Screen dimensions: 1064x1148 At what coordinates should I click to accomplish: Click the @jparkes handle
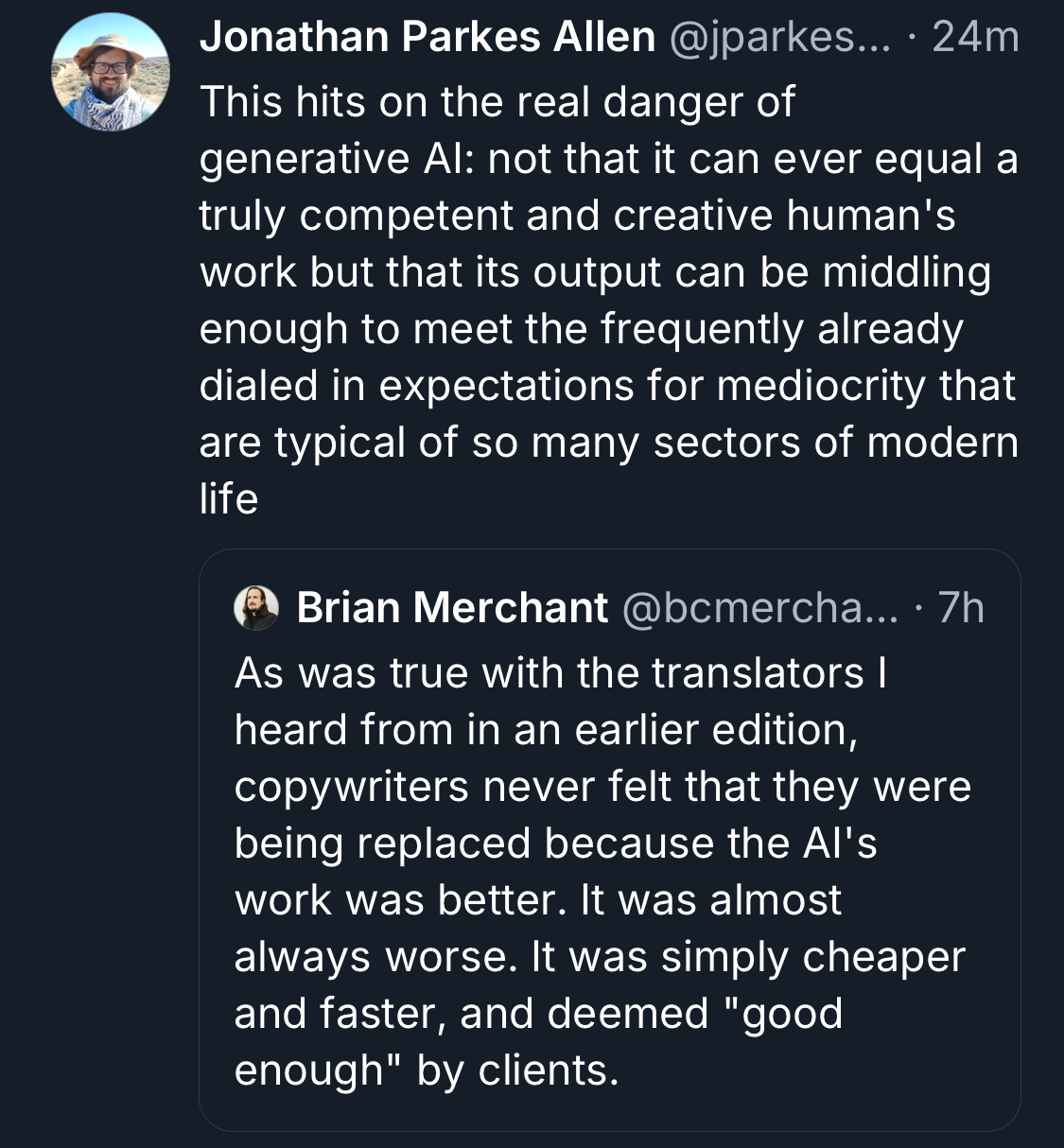point(779,38)
